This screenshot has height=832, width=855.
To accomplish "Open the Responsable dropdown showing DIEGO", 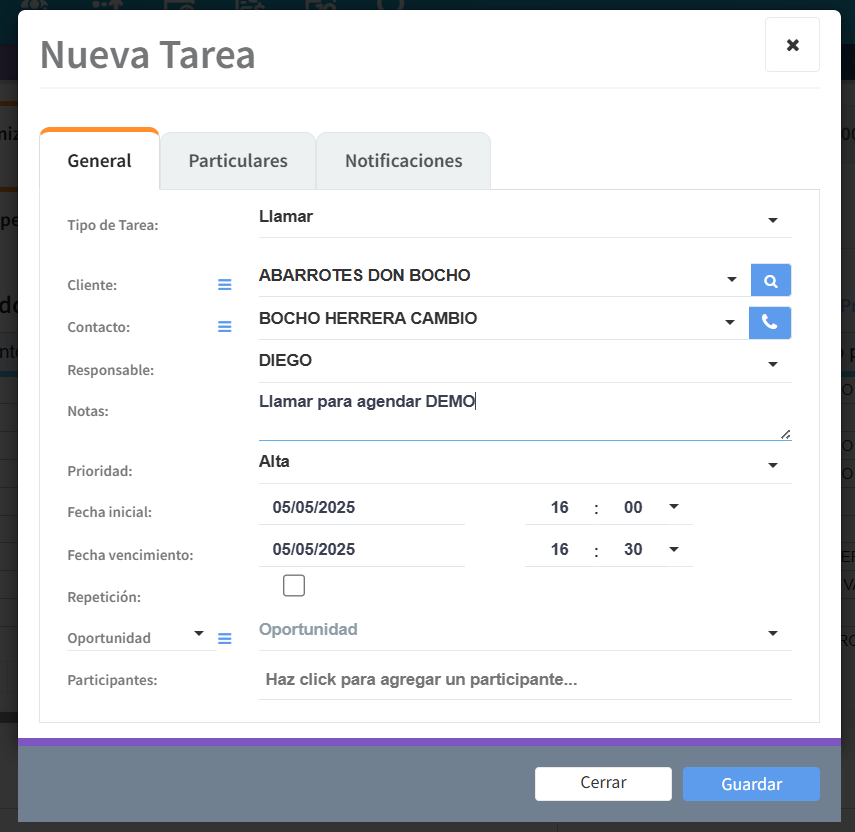I will [772, 364].
